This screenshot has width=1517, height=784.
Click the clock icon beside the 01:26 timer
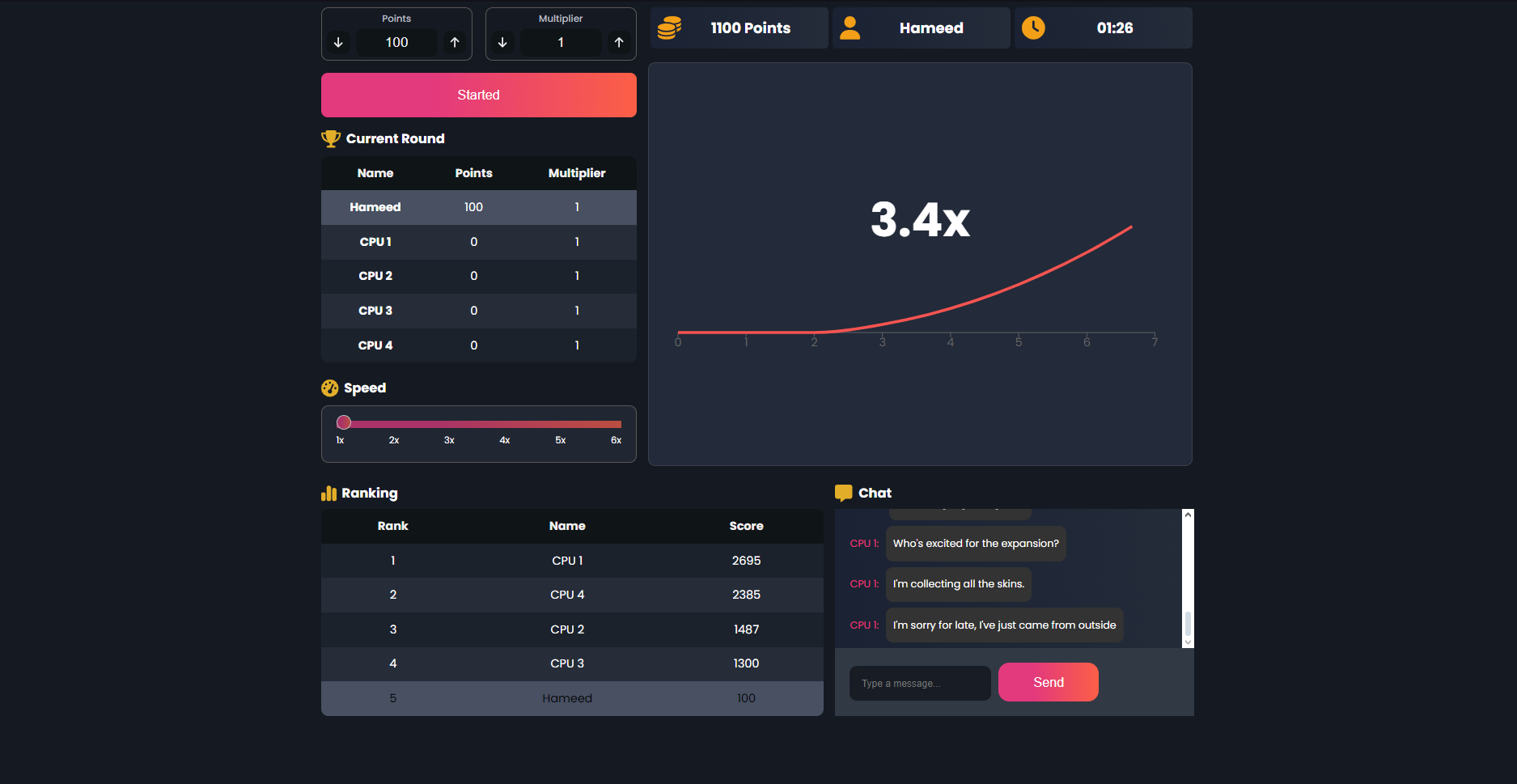[1033, 28]
